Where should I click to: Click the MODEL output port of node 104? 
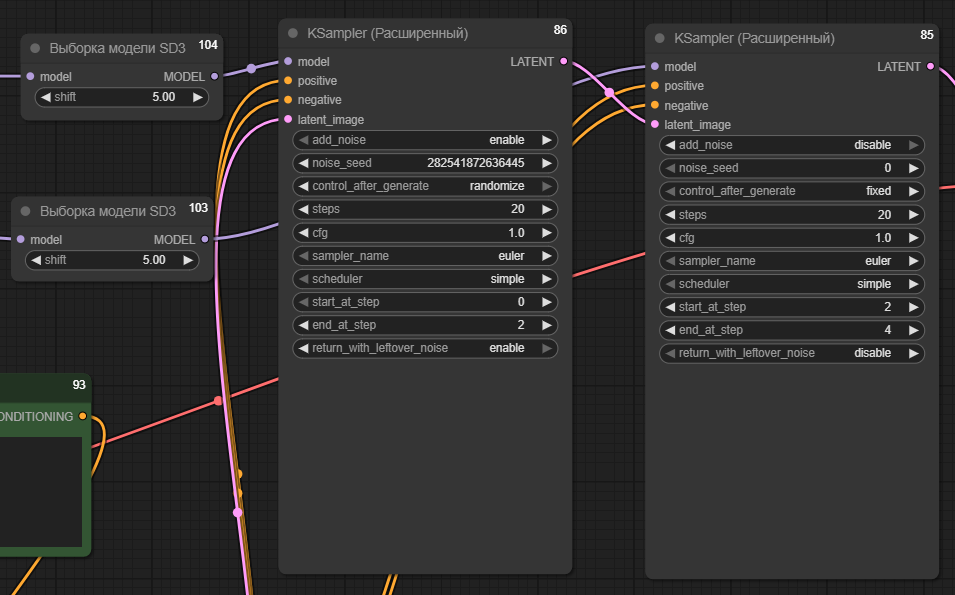214,76
